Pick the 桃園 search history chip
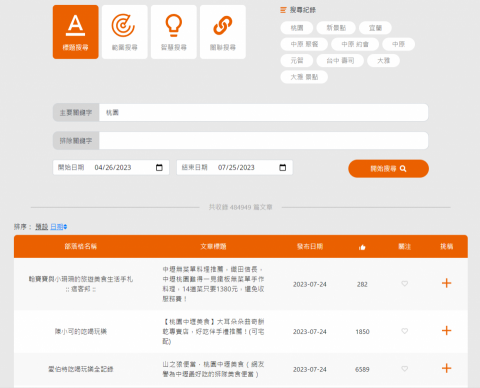Viewport: 480px width, 388px height. point(297,28)
